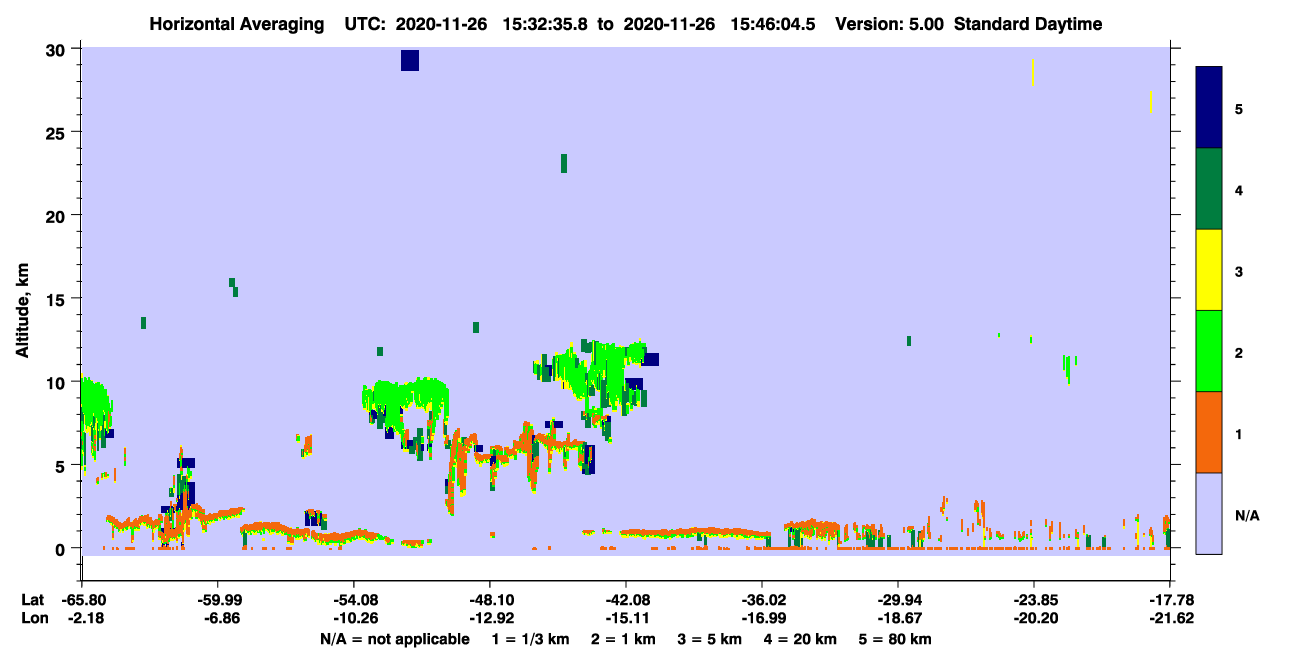Screen dimensions: 1300x667
Task: Click the latitude value '-36.02'
Action: click(x=762, y=600)
